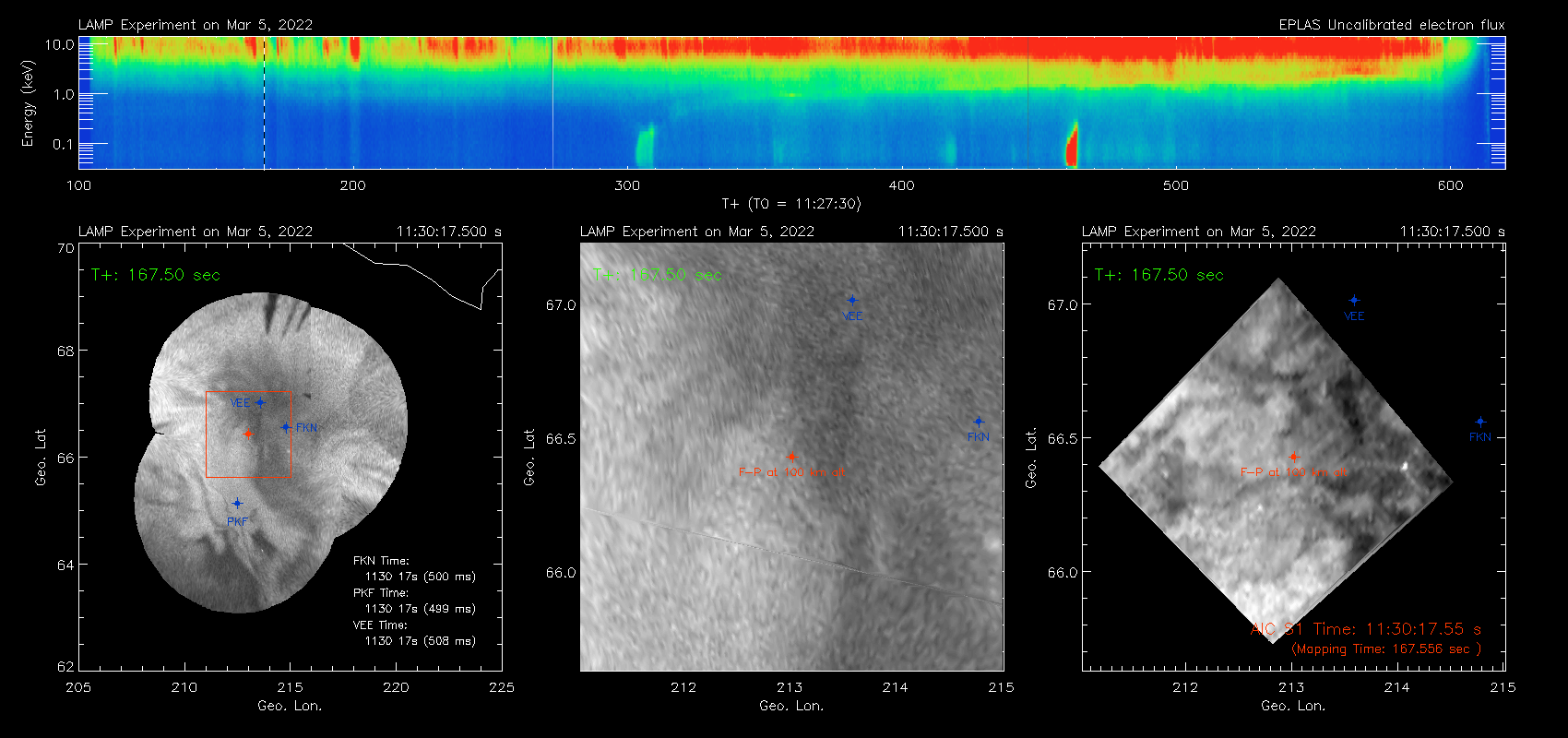Click the red top edge of zoom rectangle
The width and height of the screenshot is (1568, 738).
(x=247, y=392)
